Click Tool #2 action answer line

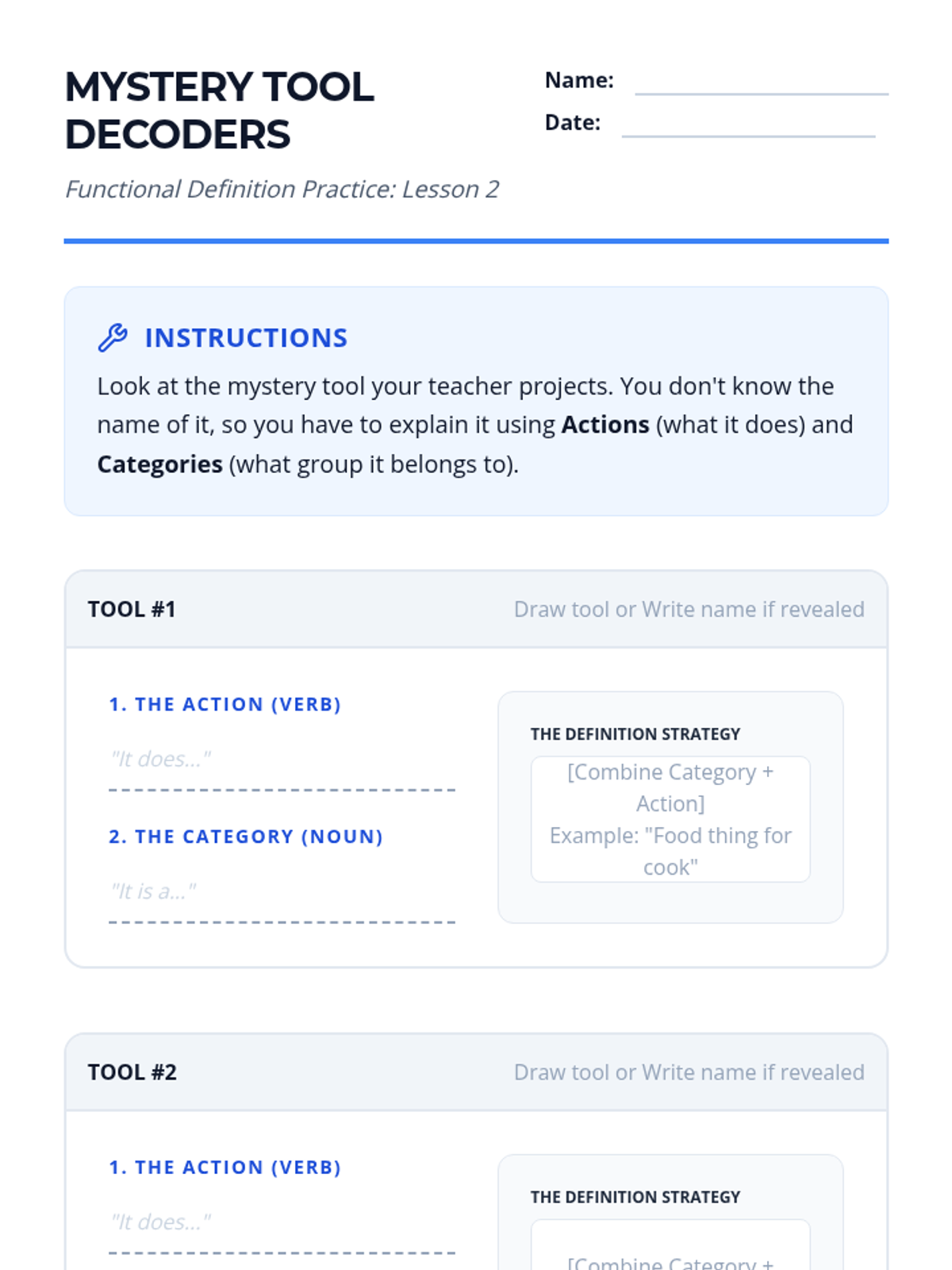point(282,1223)
